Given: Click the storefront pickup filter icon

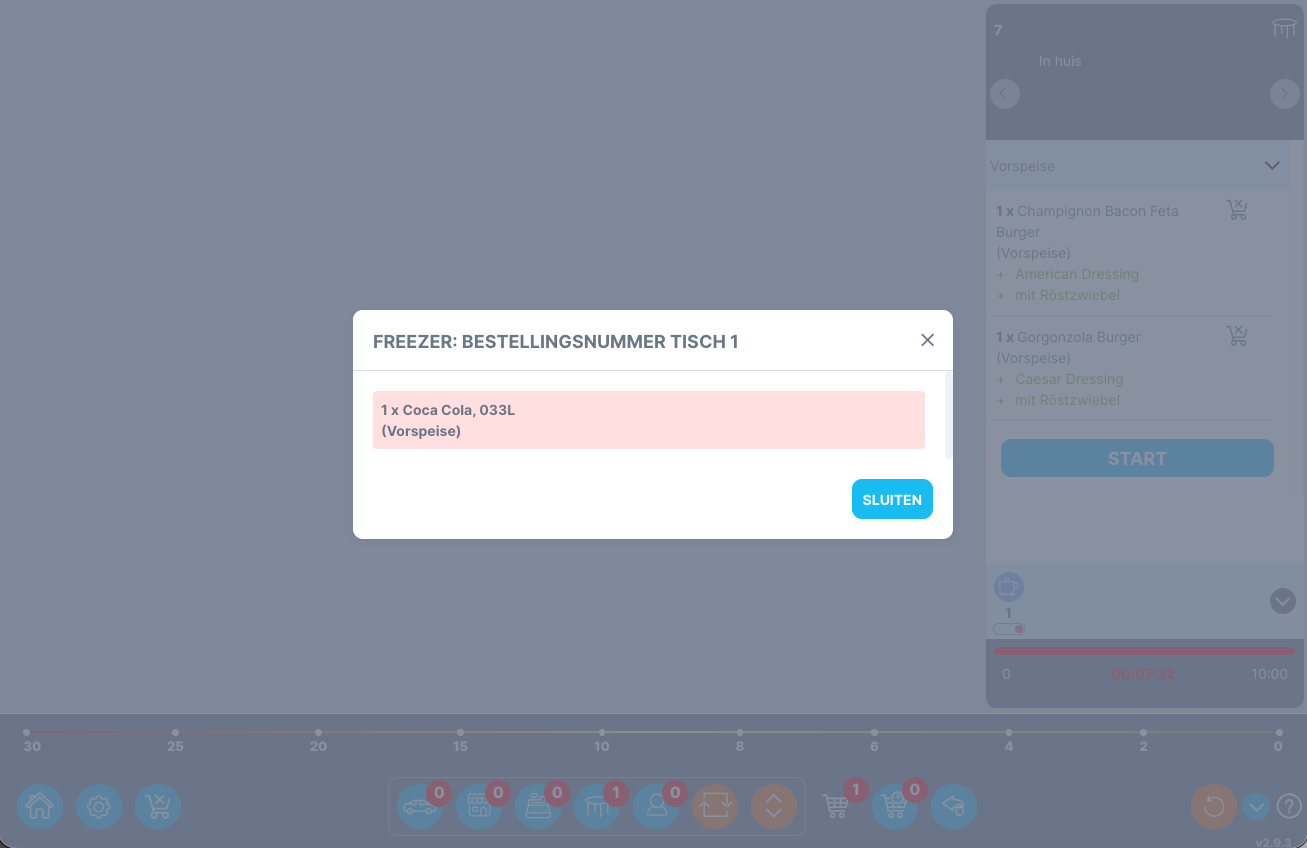Looking at the screenshot, I should coord(479,806).
